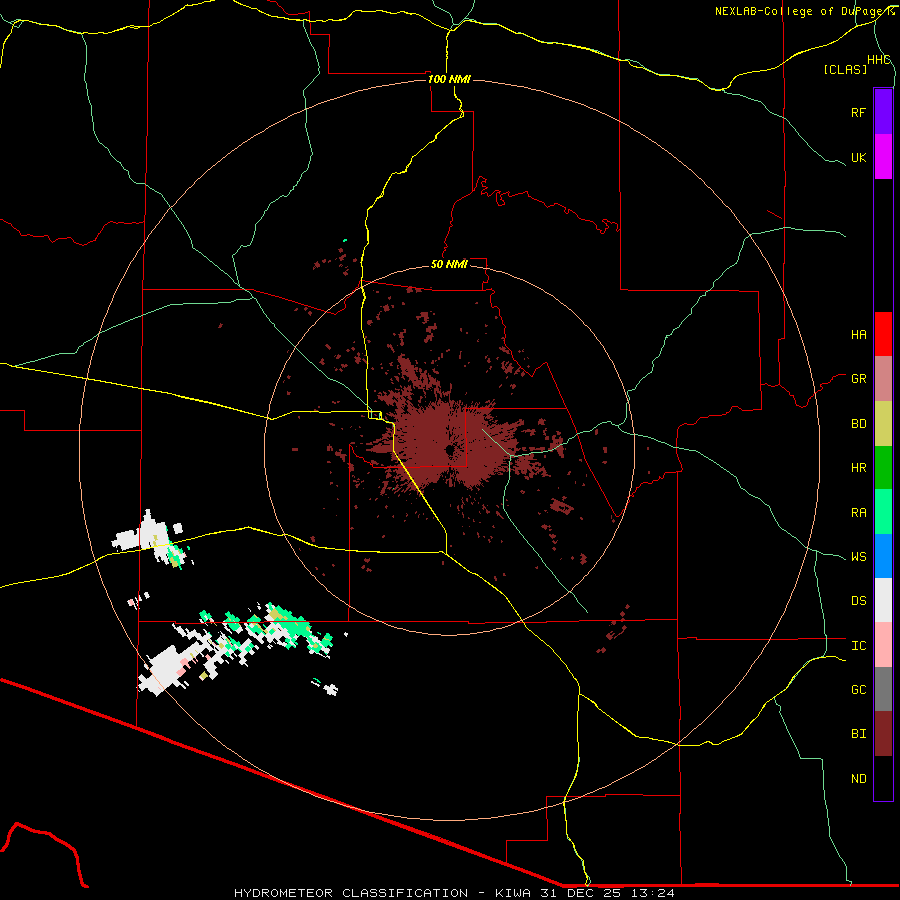The image size is (900, 900).
Task: Click the HR legend label
Action: (x=858, y=468)
